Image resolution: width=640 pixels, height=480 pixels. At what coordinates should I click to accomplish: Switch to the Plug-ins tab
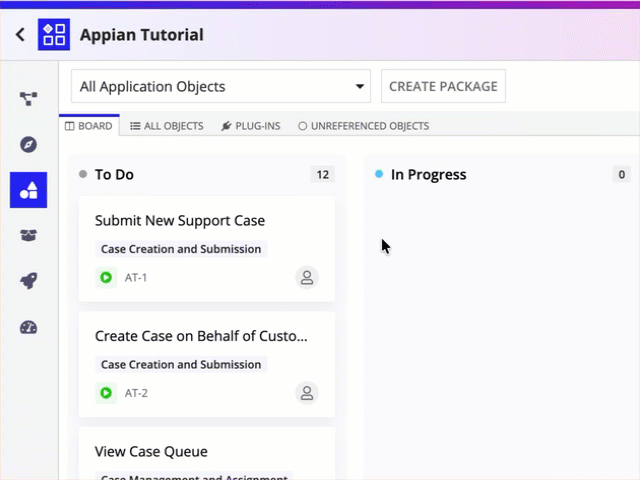(x=251, y=126)
